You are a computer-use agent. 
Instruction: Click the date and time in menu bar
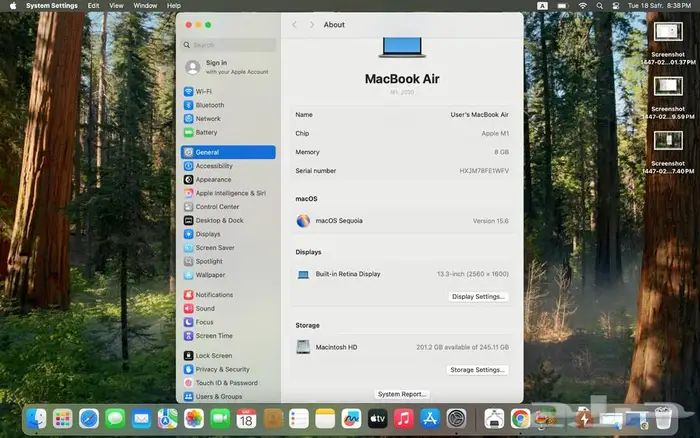click(659, 6)
